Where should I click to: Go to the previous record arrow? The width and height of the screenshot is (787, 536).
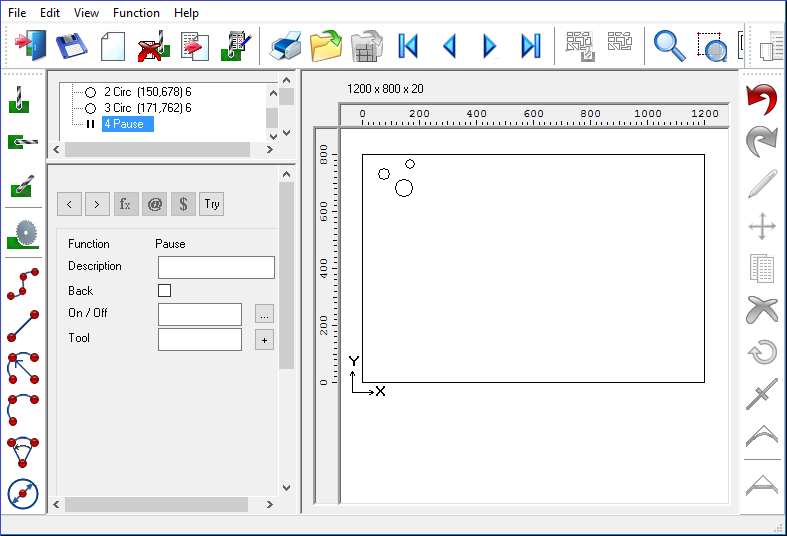click(x=449, y=46)
